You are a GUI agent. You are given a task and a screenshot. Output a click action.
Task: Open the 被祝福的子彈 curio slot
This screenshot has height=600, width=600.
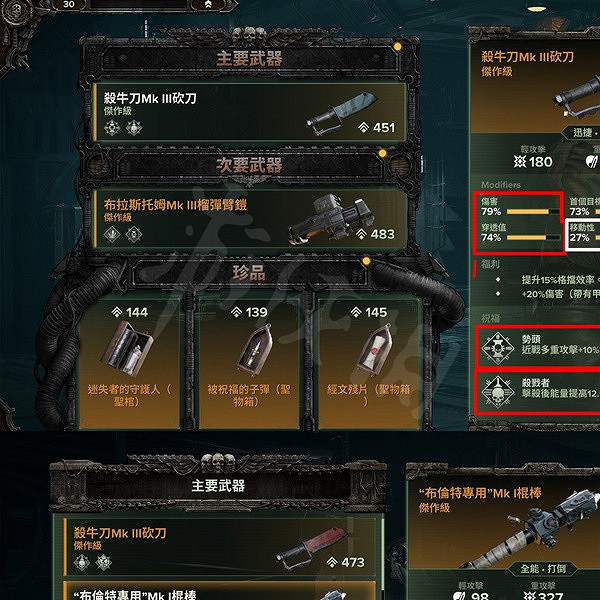coord(249,364)
